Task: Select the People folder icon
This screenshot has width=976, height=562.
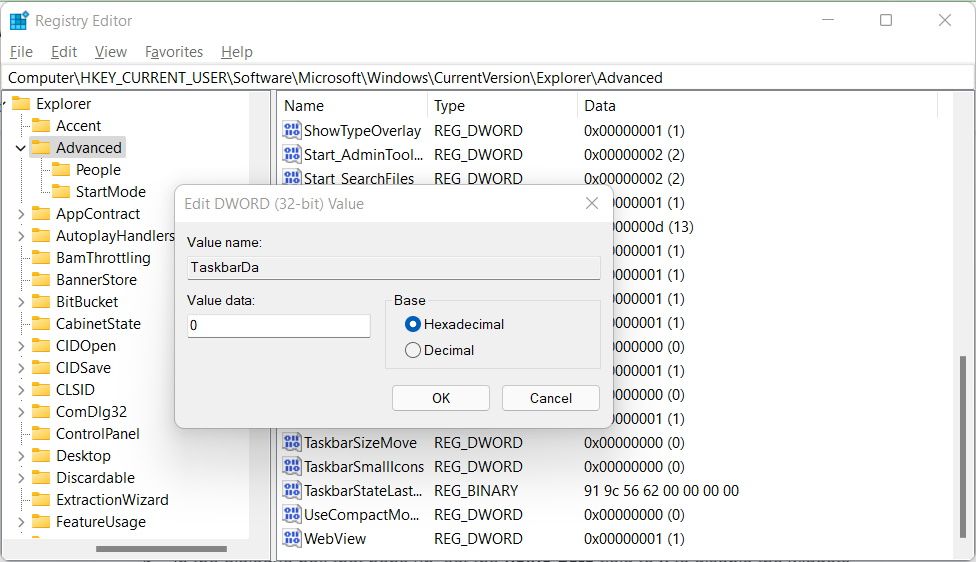Action: [61, 170]
